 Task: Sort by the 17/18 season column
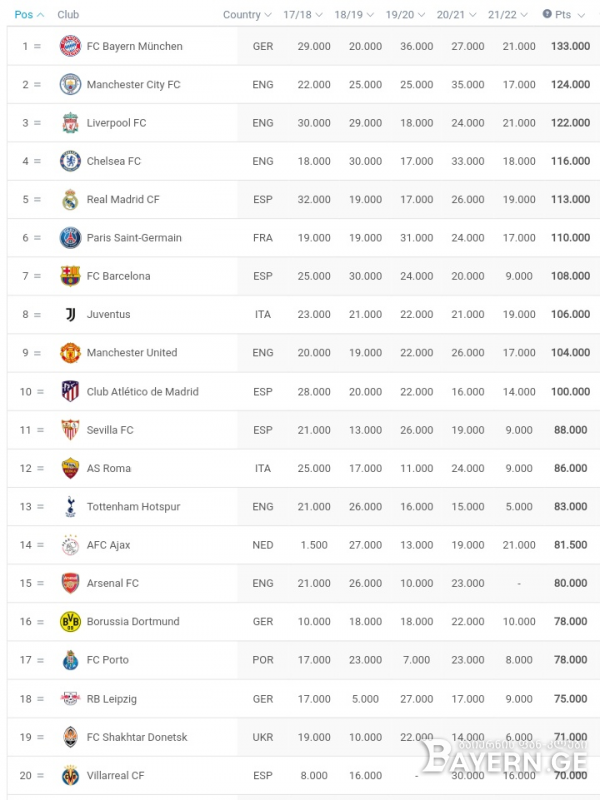click(x=303, y=15)
